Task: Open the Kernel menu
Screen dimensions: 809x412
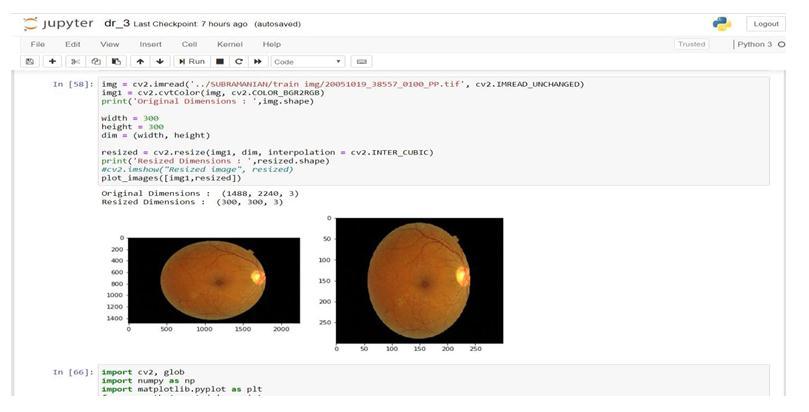Action: coord(230,44)
